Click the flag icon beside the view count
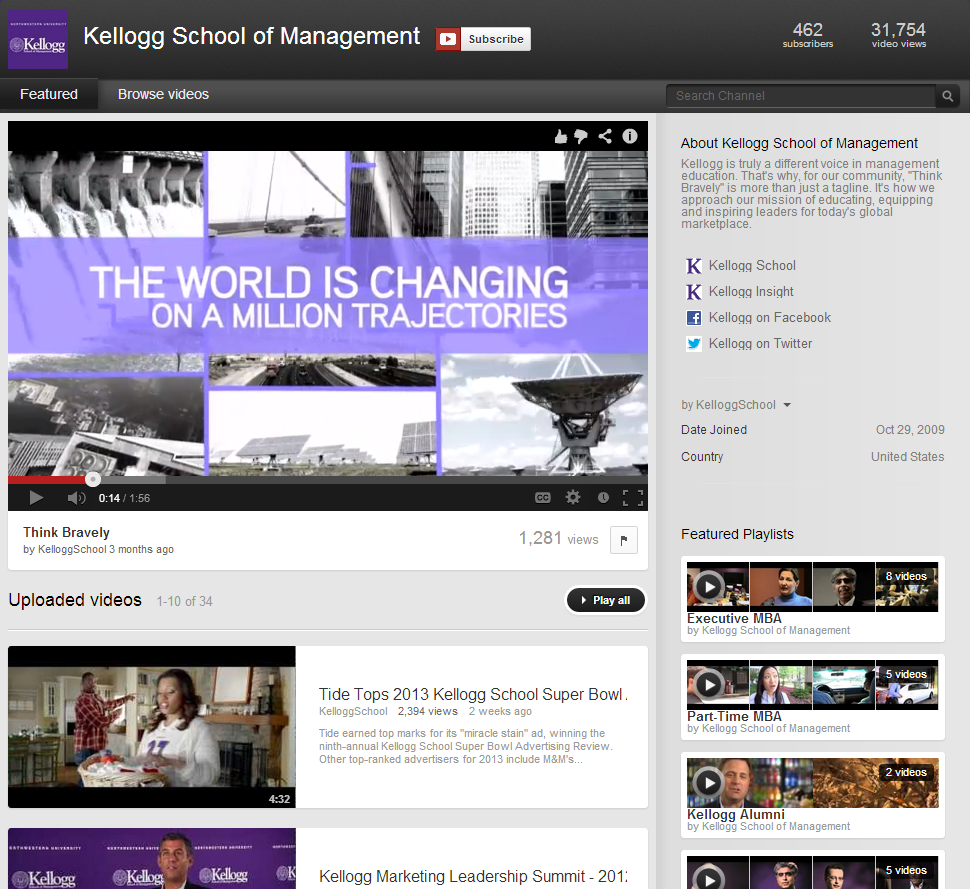Viewport: 970px width, 889px height. click(623, 539)
